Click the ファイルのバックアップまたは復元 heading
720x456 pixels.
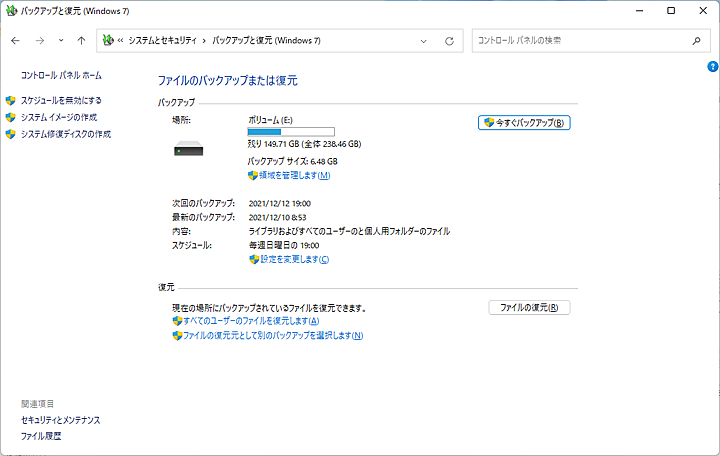(228, 80)
